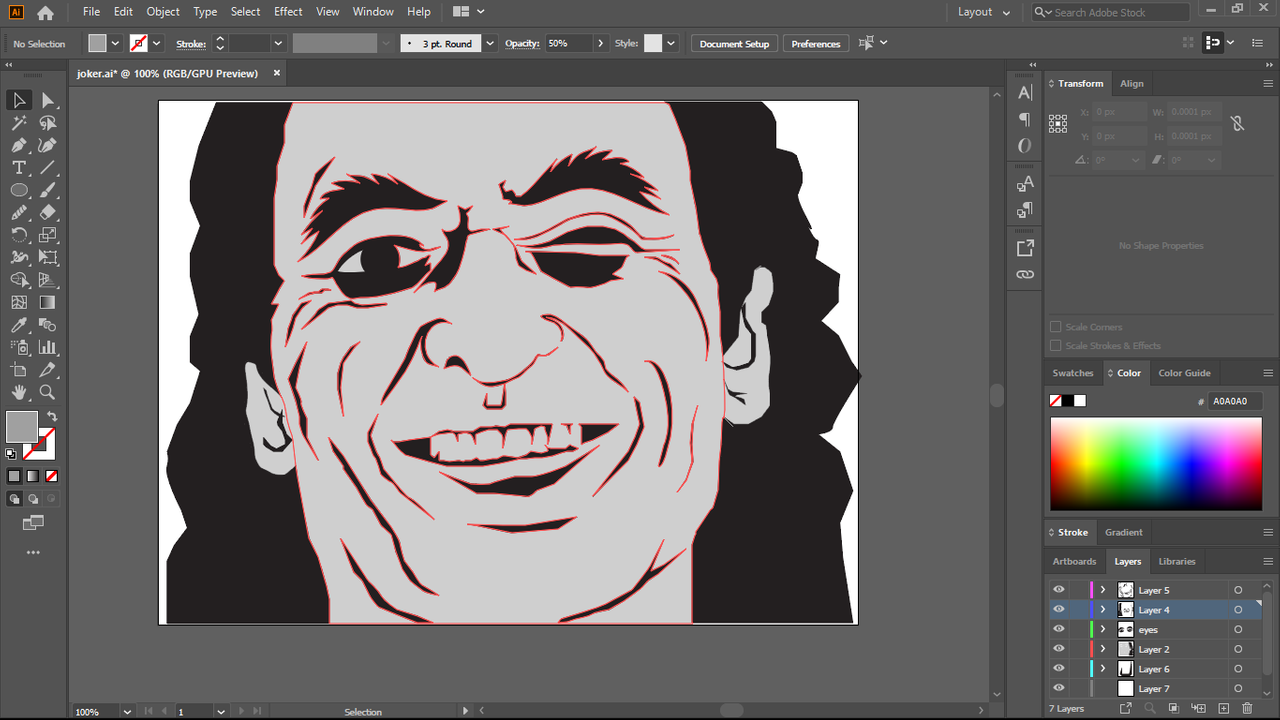Select the Rotate tool
The image size is (1280, 720).
click(19, 235)
